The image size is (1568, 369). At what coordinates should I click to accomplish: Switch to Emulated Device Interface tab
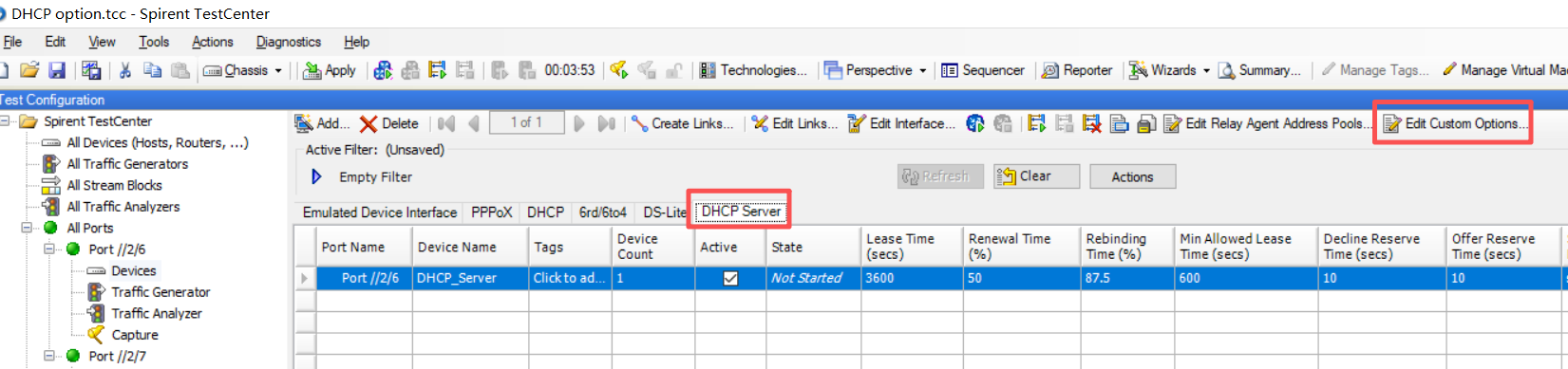click(380, 212)
